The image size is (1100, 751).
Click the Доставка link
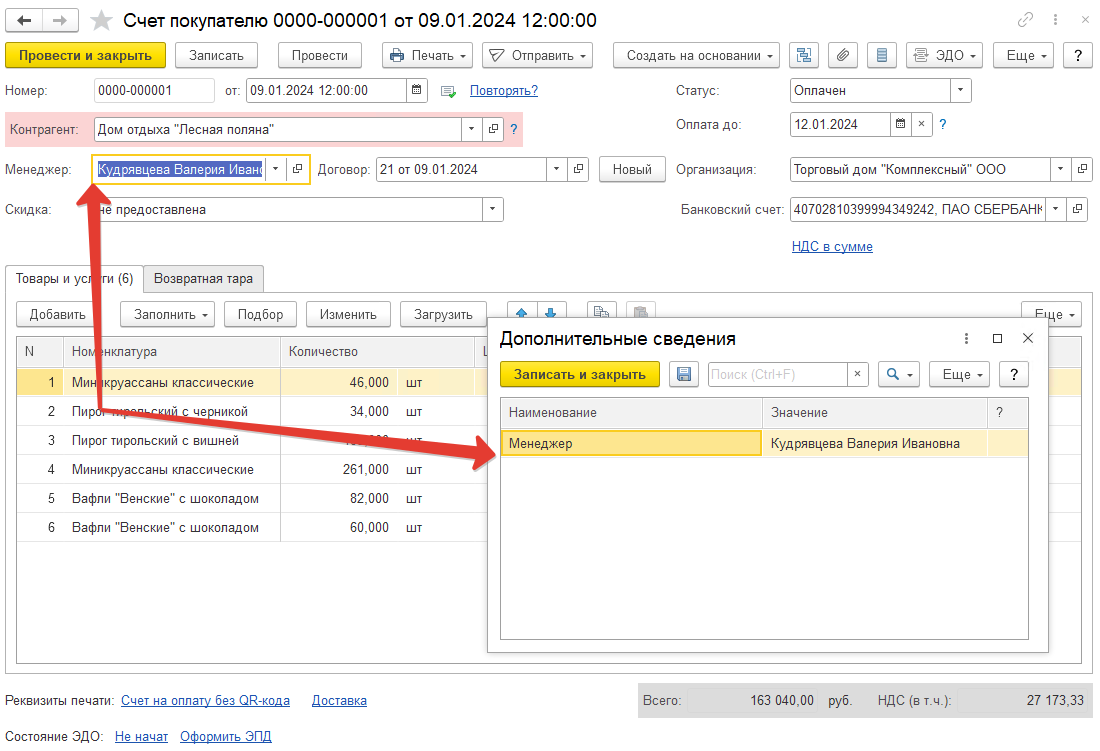pyautogui.click(x=339, y=701)
